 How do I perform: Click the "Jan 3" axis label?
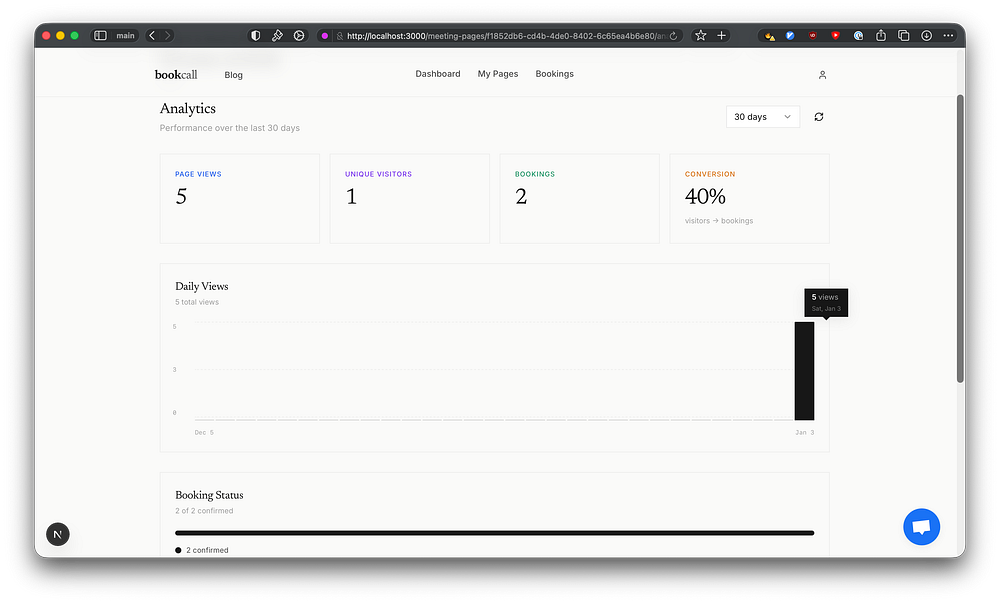(805, 432)
